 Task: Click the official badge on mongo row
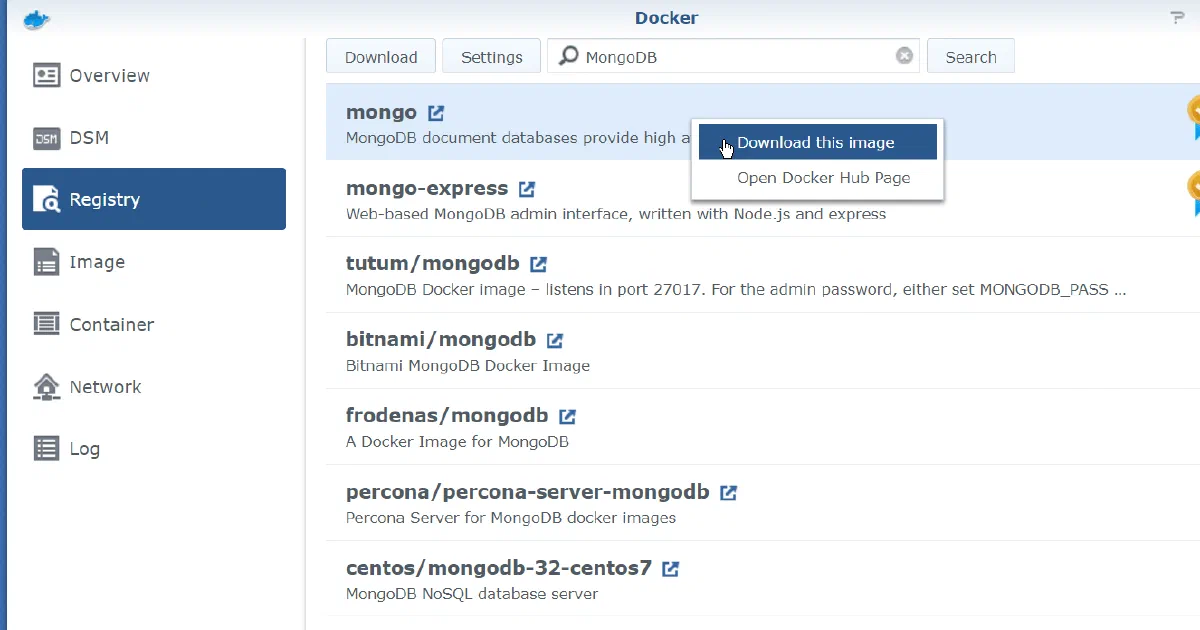1193,118
